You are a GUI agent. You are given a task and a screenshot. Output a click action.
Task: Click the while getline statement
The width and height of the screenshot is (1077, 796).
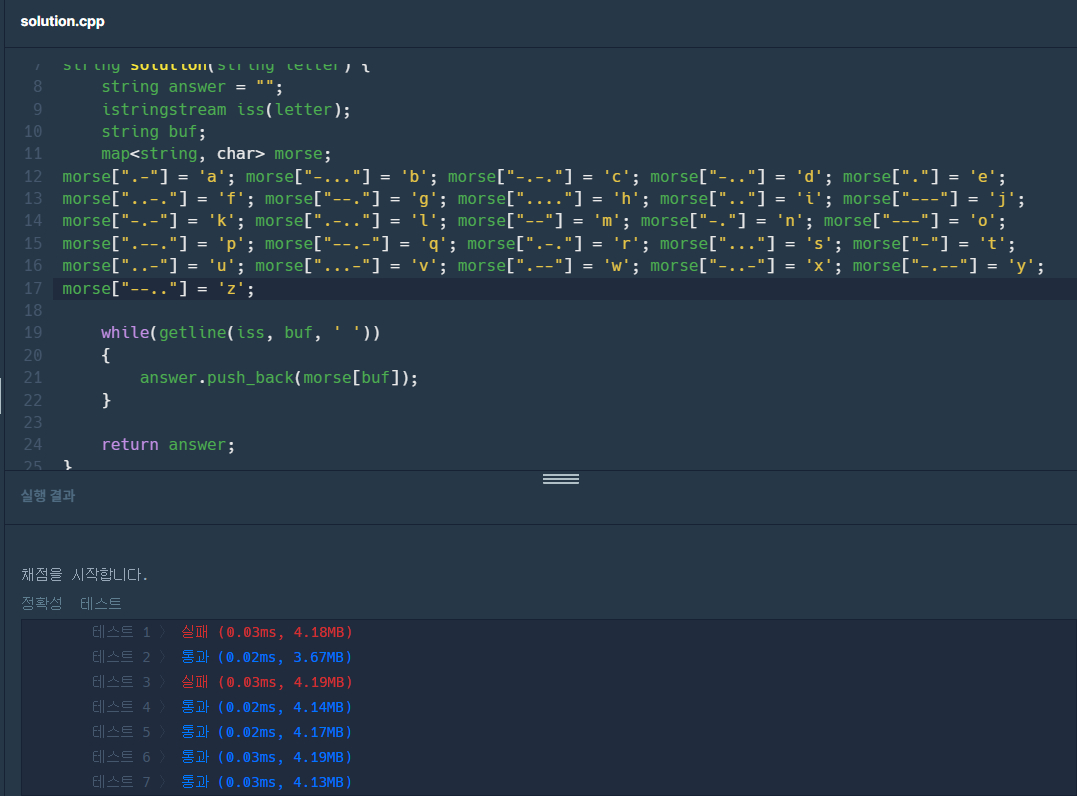(240, 332)
